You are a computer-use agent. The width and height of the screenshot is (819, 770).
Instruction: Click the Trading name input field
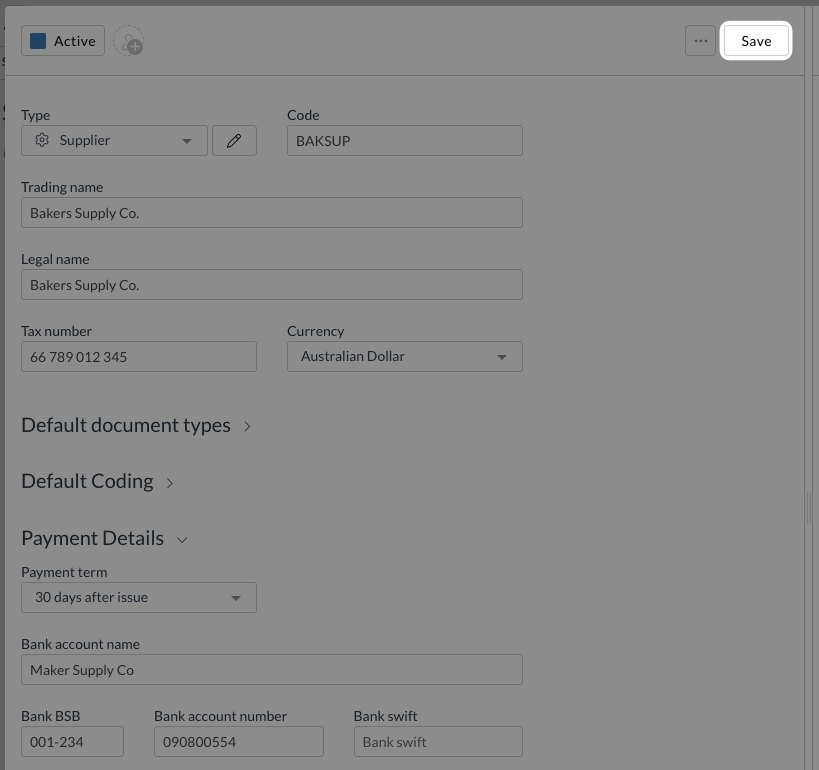(271, 213)
